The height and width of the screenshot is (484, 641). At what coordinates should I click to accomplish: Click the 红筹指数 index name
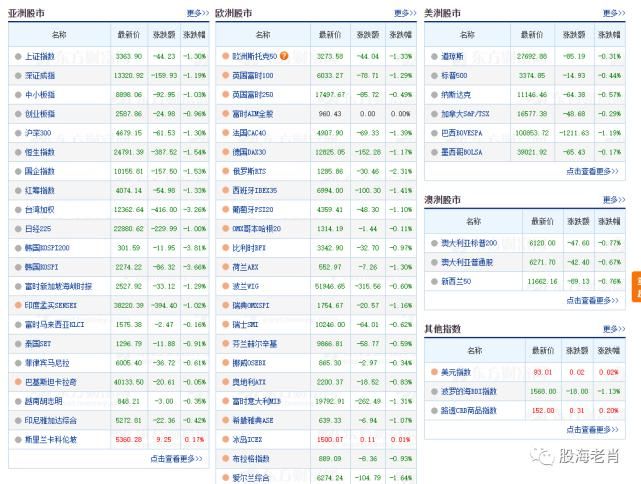pos(40,190)
